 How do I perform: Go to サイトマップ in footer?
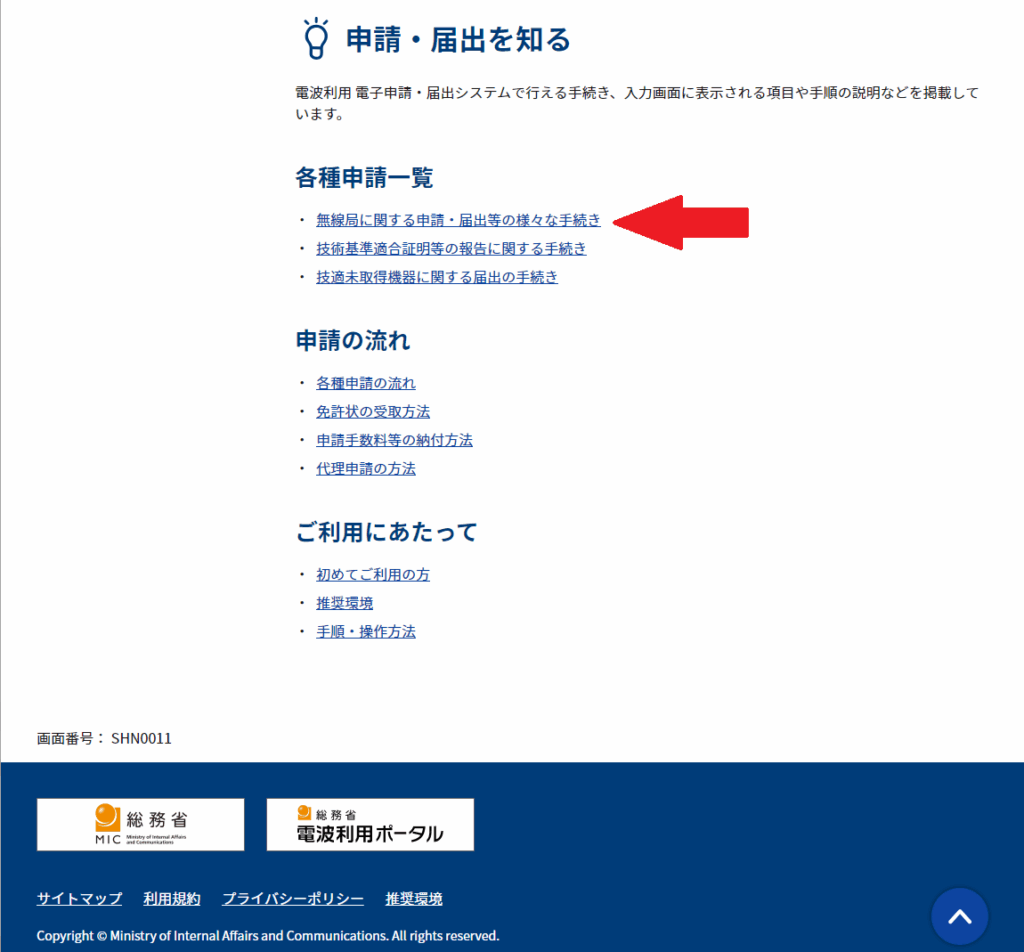click(x=79, y=898)
